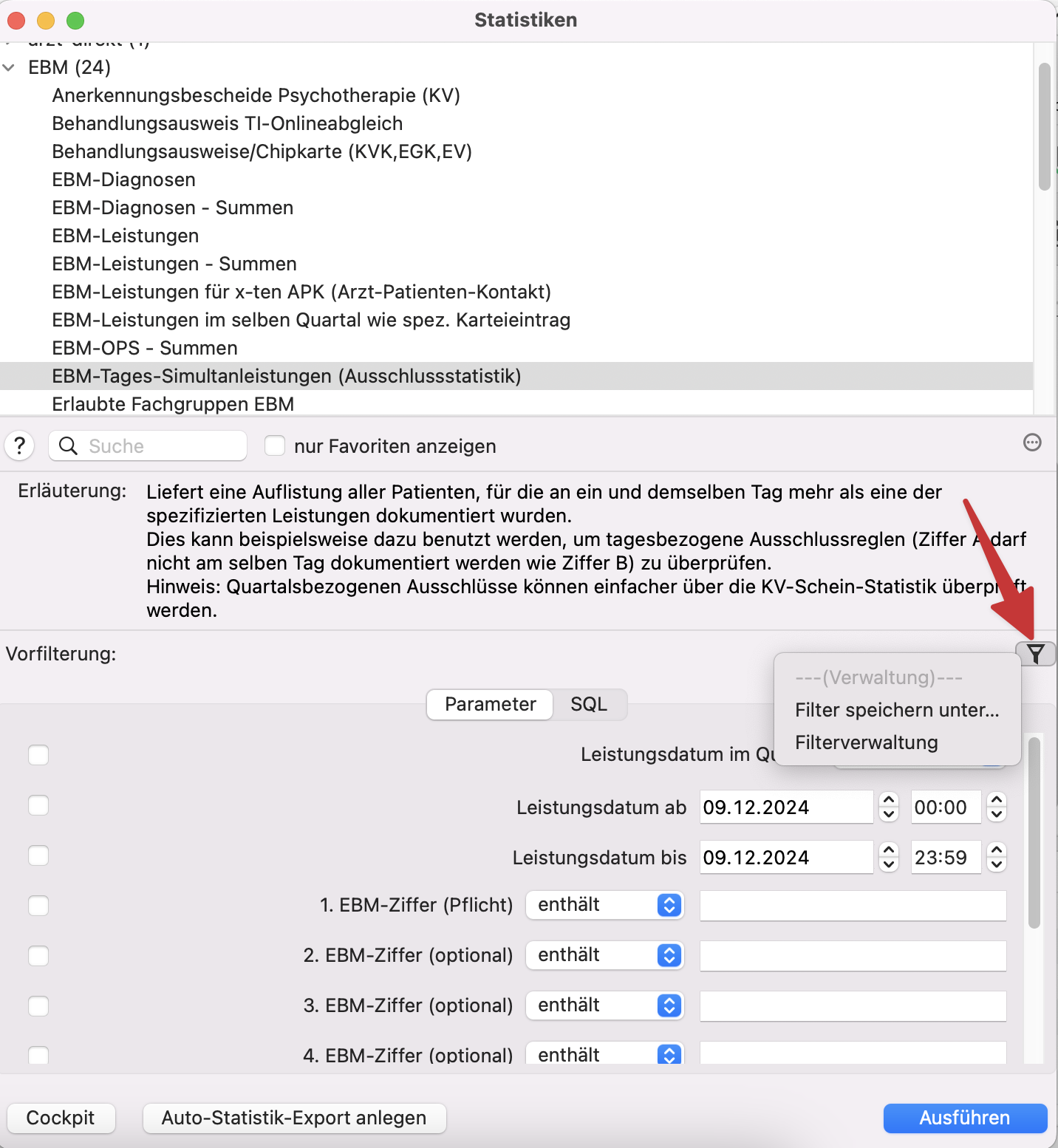This screenshot has height=1148, width=1058.
Task: Click the EBM (24) group label
Action: [69, 67]
